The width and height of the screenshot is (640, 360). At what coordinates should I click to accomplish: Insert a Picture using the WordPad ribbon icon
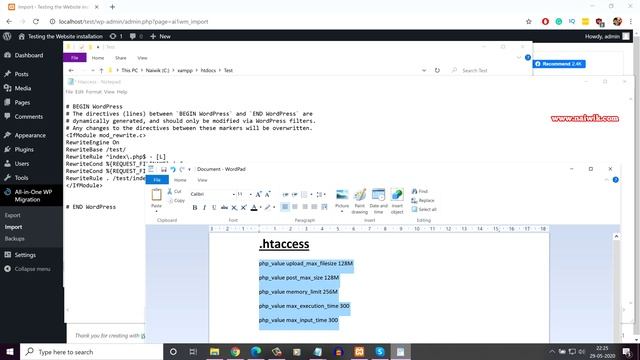[x=342, y=195]
